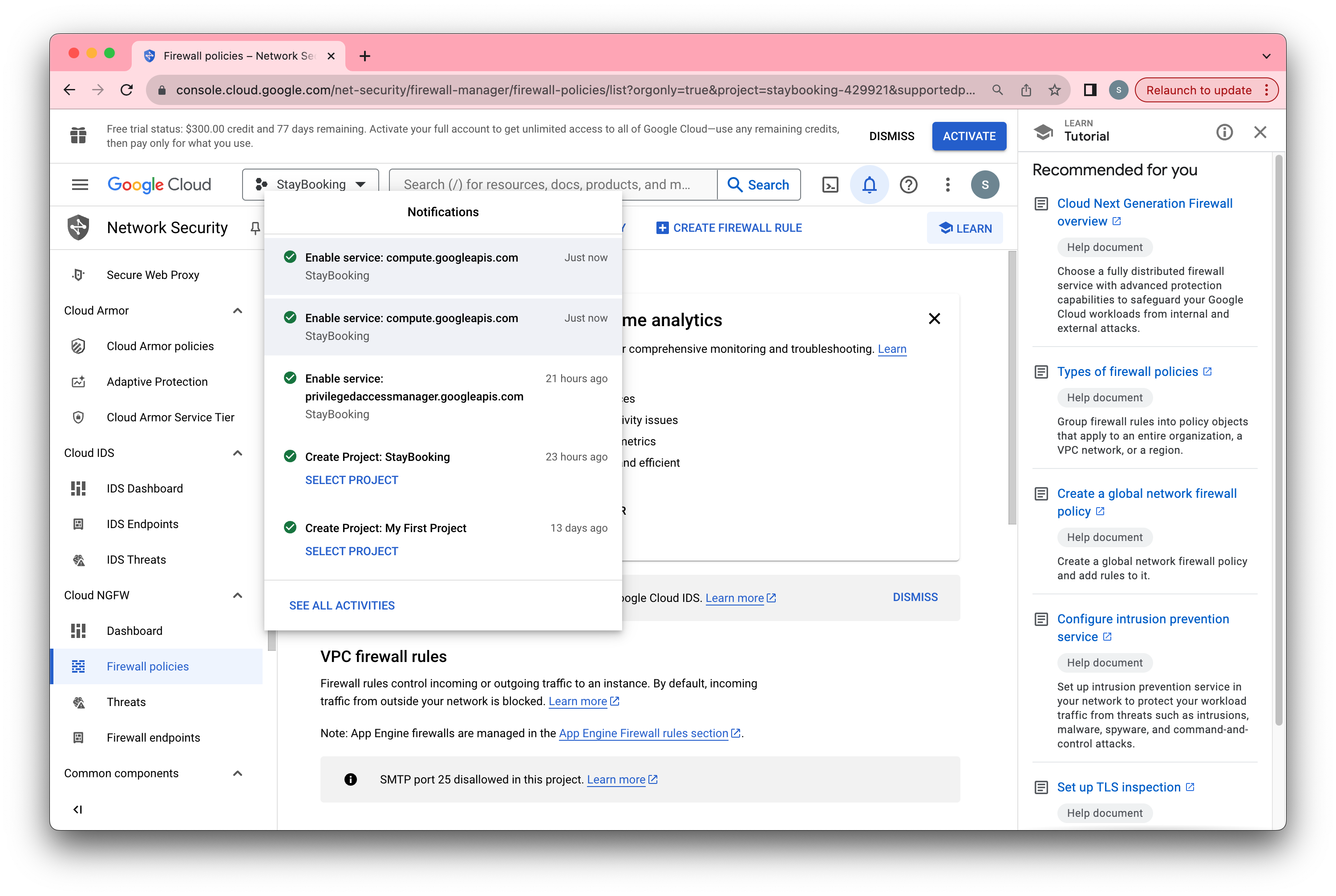Collapse the Cloud IDS section
Image resolution: width=1336 pixels, height=896 pixels.
[x=238, y=453]
